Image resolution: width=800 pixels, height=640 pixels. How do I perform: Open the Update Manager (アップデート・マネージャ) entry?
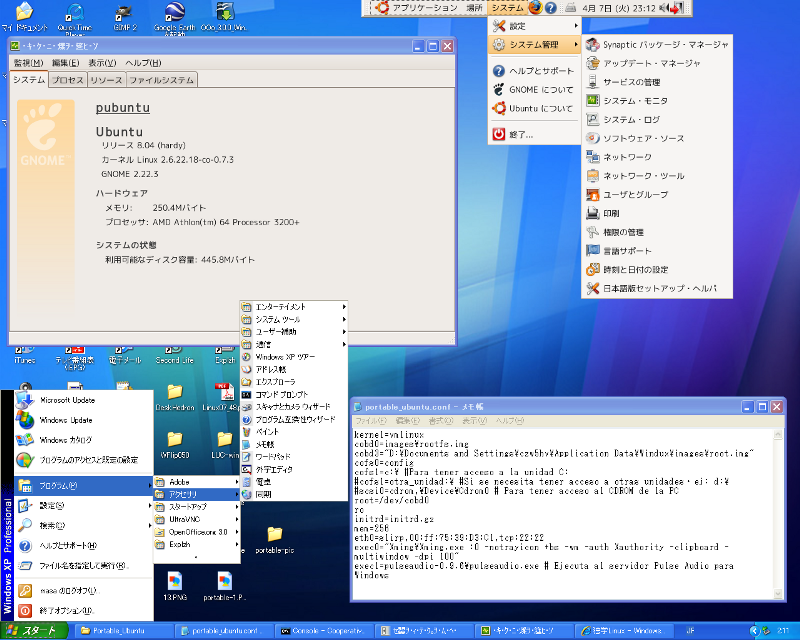pyautogui.click(x=657, y=64)
